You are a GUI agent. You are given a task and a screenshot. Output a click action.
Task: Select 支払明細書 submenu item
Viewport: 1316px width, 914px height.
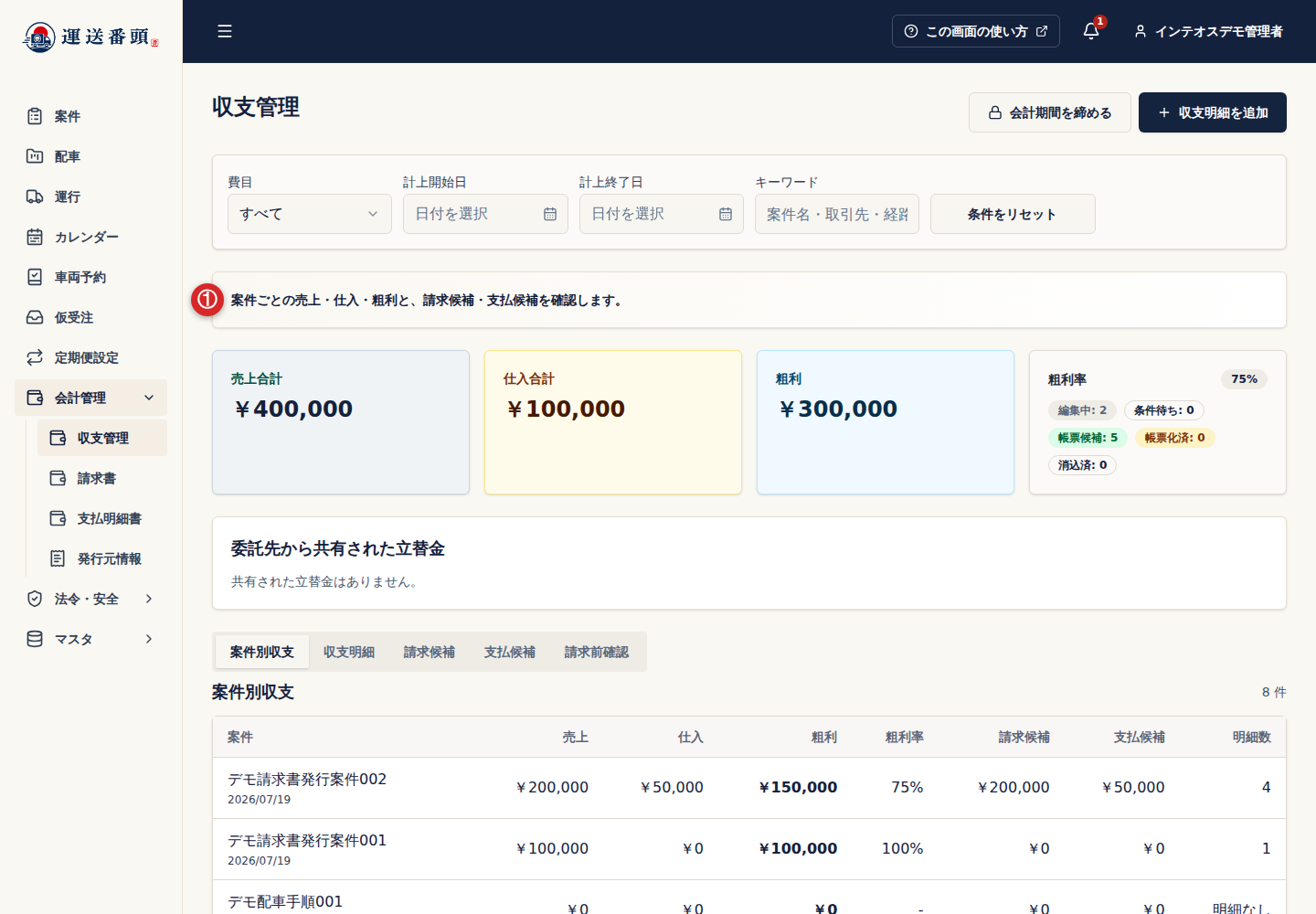click(x=102, y=518)
